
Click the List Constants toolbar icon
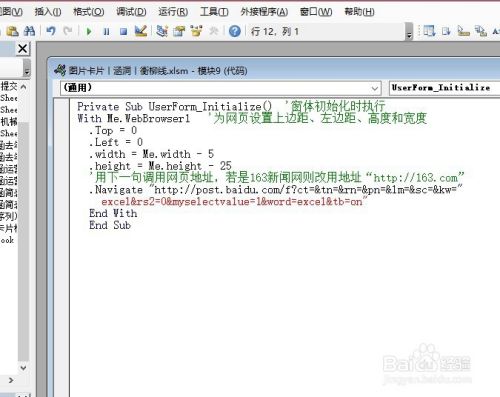click(446, 31)
